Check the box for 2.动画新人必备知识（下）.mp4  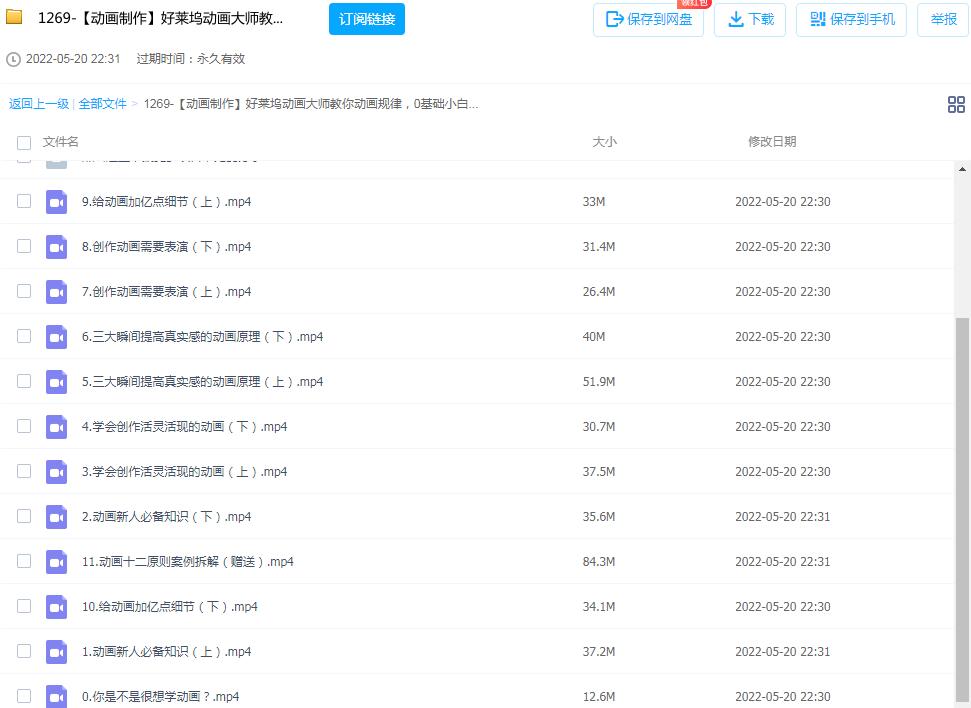tap(24, 516)
